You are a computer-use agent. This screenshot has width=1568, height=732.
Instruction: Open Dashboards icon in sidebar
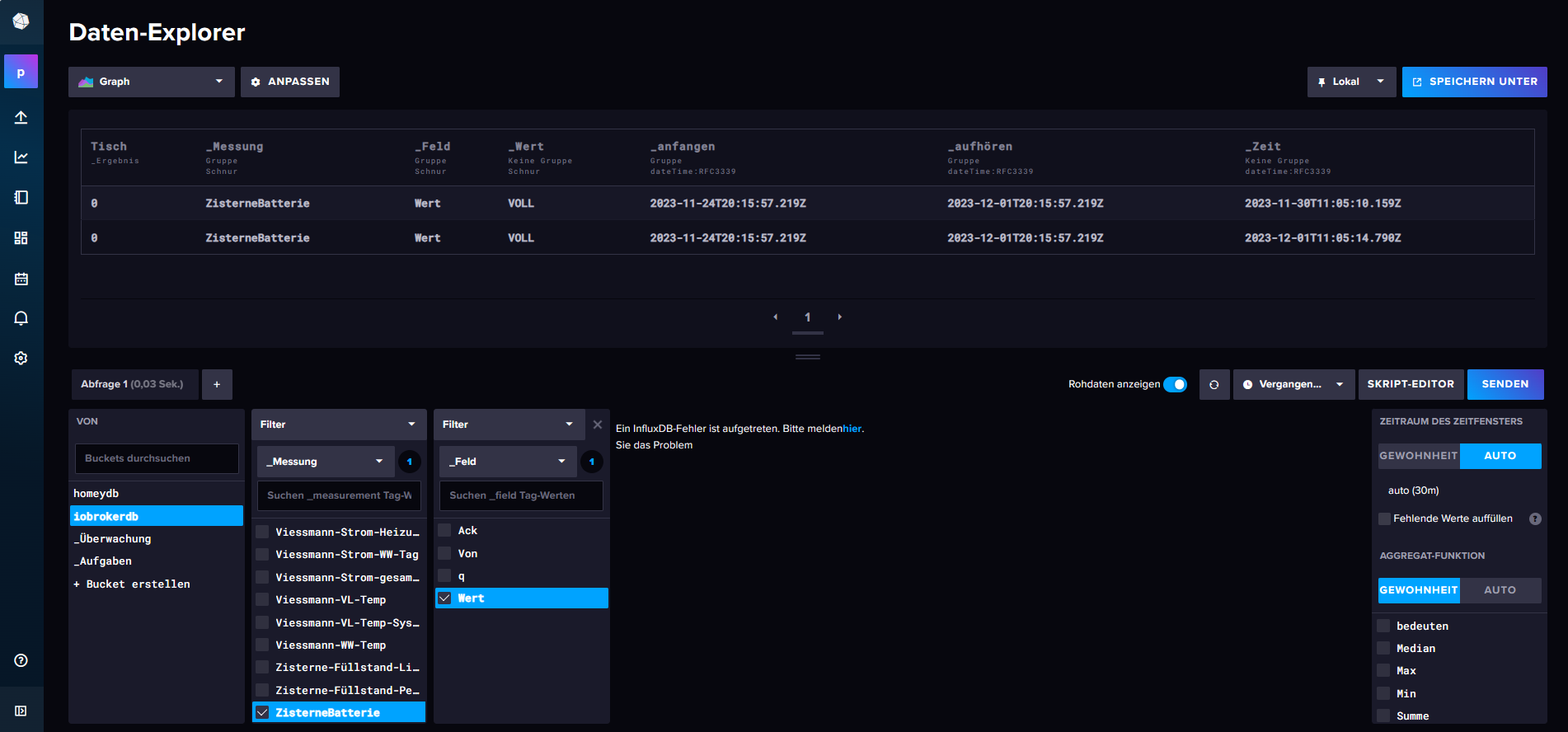[21, 237]
